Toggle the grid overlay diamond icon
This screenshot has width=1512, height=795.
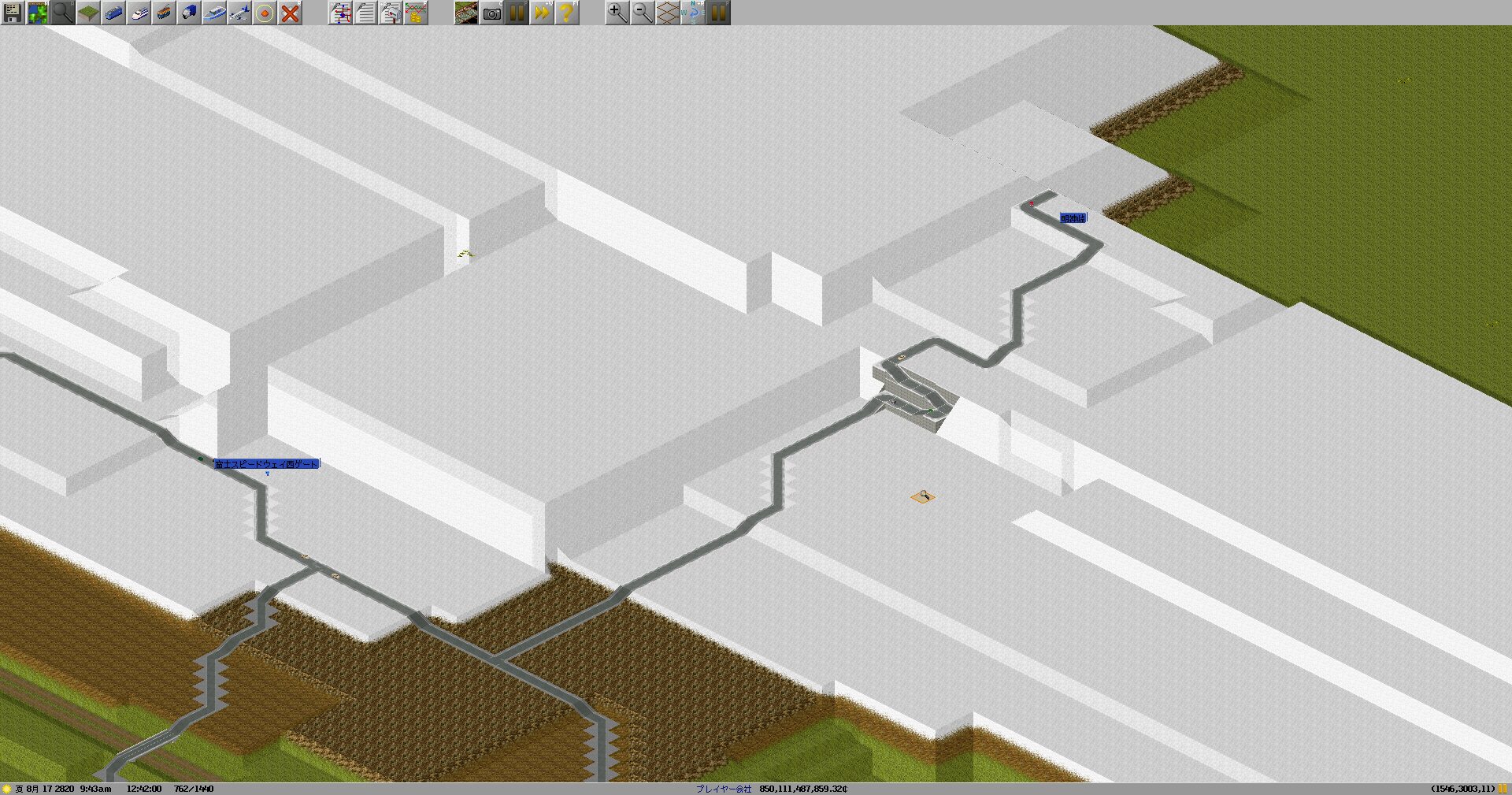point(668,13)
